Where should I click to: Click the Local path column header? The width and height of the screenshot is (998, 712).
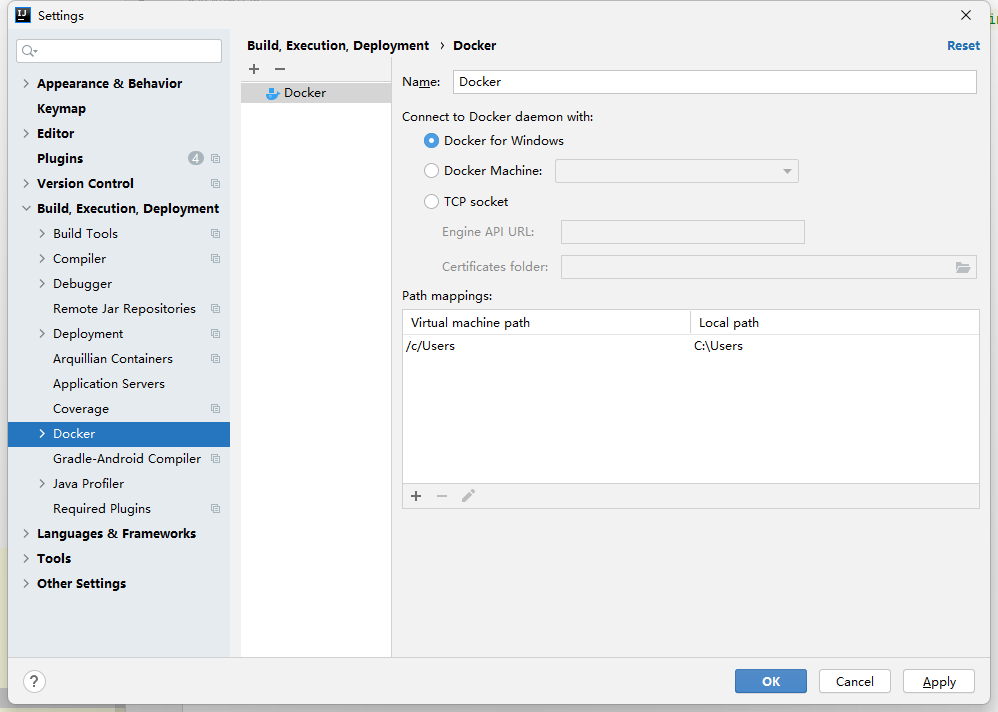point(835,323)
